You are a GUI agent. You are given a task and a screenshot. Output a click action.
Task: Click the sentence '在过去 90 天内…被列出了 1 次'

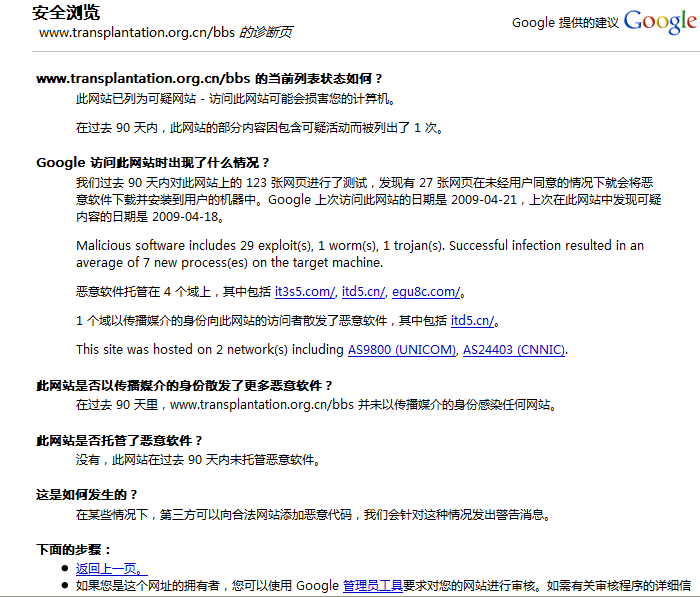point(259,128)
